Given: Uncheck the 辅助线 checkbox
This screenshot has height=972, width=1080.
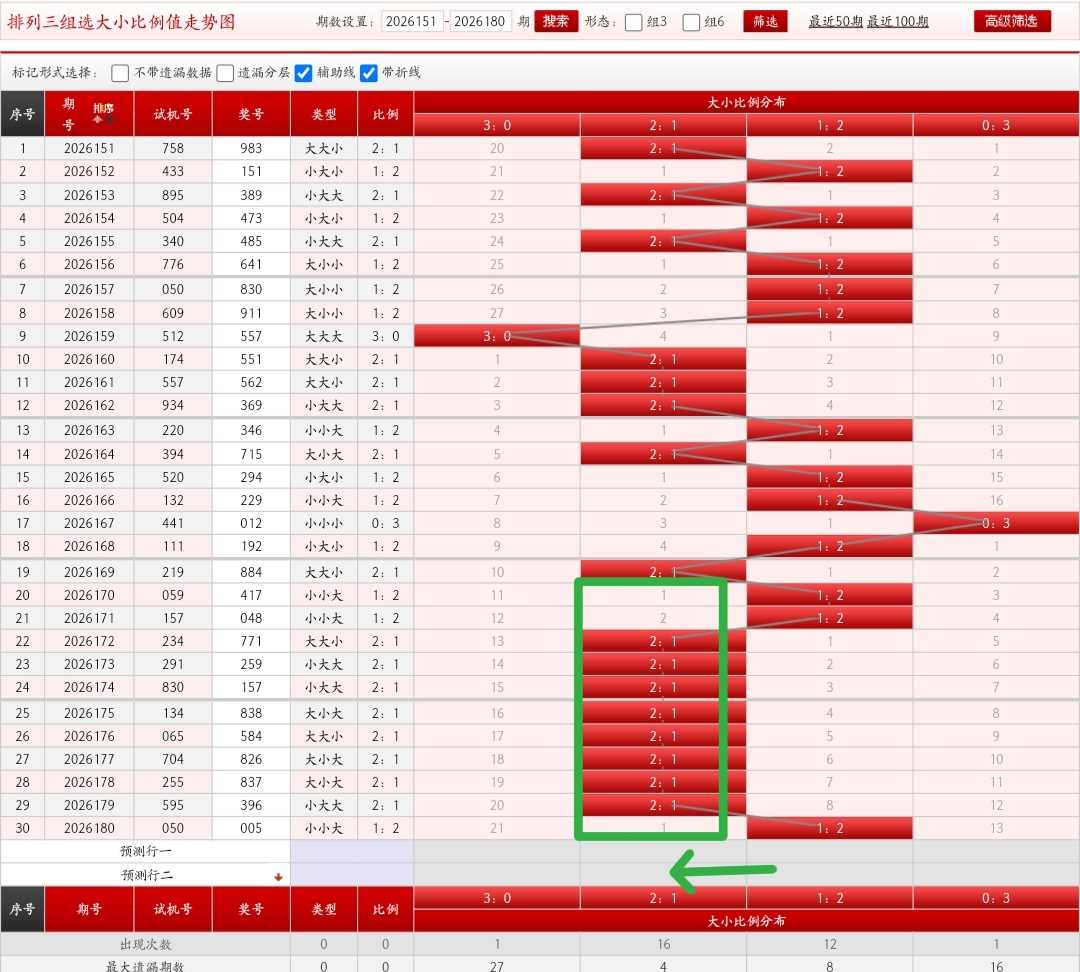Looking at the screenshot, I should [x=303, y=73].
